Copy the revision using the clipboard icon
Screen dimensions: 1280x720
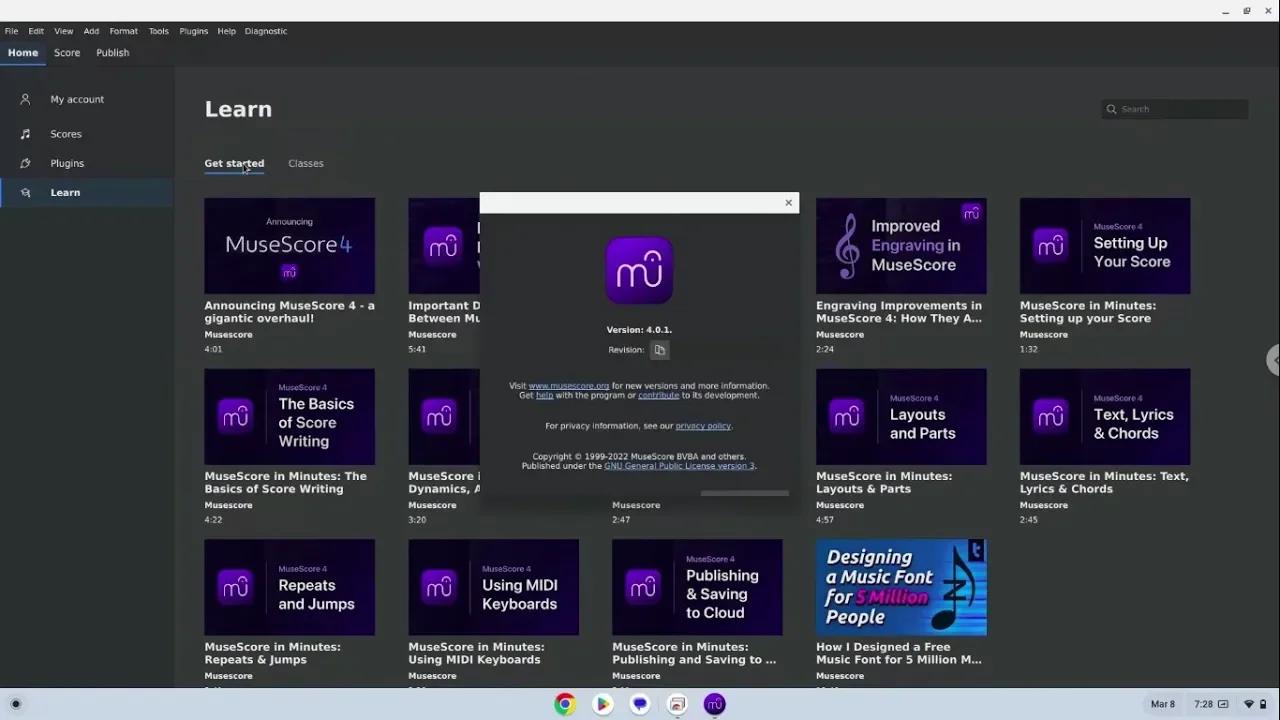[x=659, y=350]
